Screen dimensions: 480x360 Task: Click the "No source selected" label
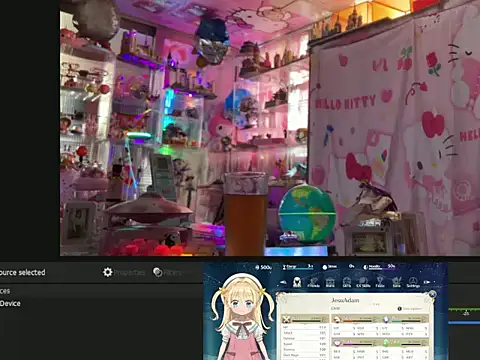[x=23, y=272]
